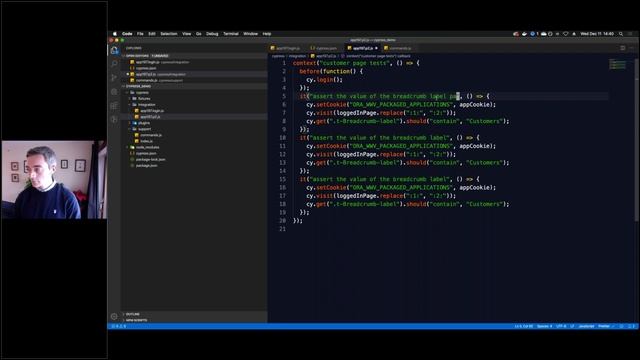
Task: Open the editor More Actions menu
Action: click(631, 48)
